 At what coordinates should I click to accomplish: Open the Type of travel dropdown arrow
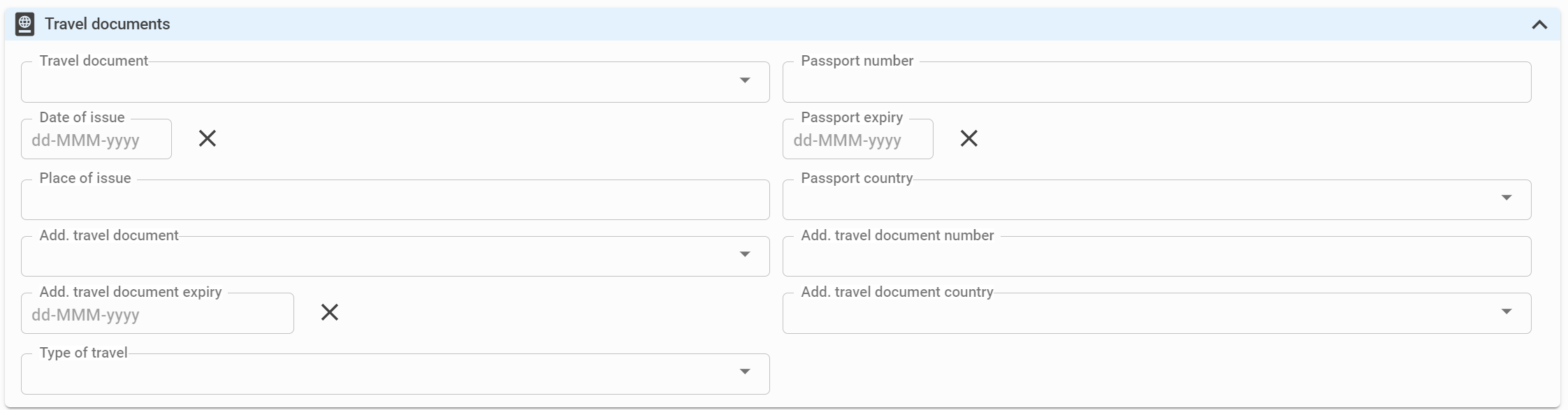(745, 372)
